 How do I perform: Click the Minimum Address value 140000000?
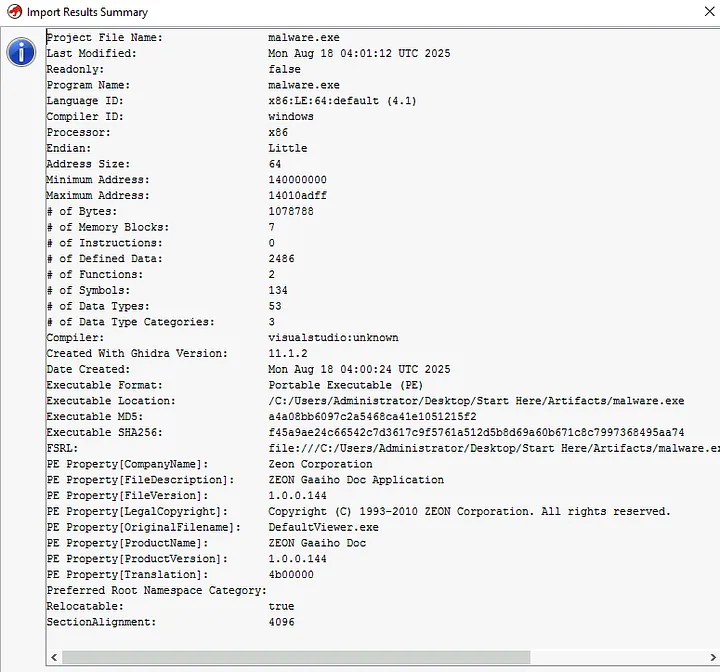coord(297,180)
